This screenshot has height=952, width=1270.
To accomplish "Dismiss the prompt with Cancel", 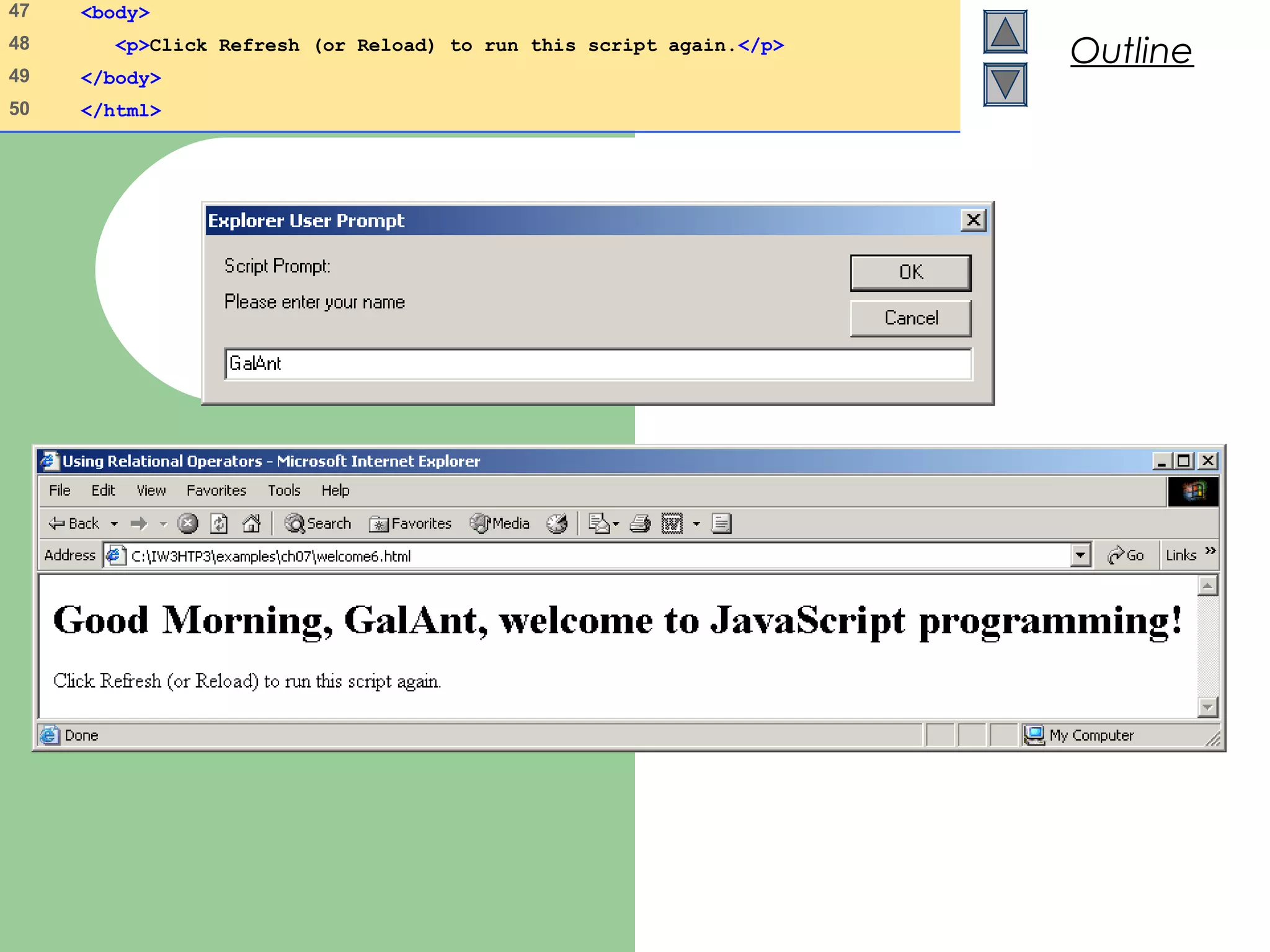I will [910, 318].
